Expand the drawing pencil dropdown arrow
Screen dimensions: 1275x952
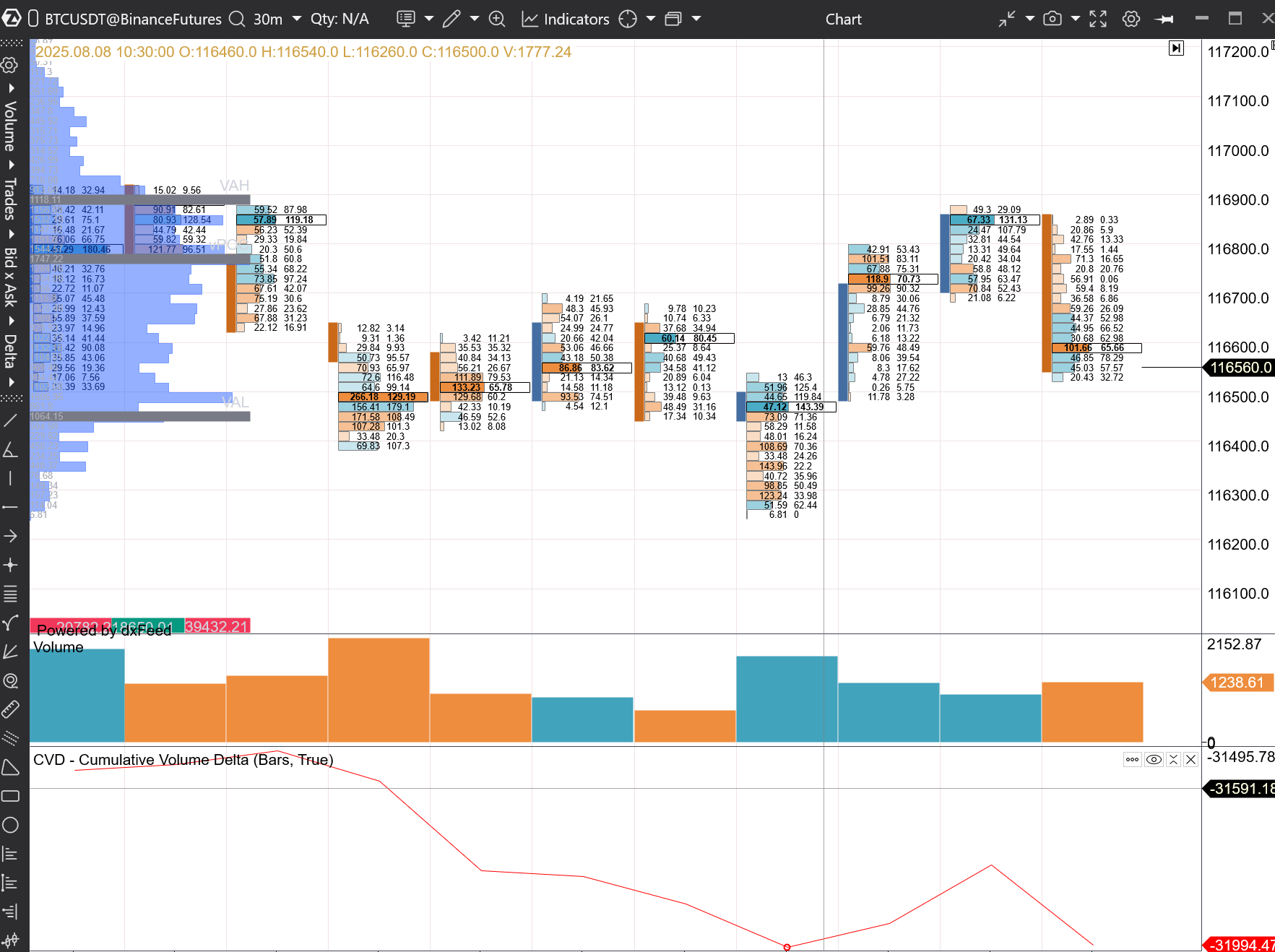point(474,20)
